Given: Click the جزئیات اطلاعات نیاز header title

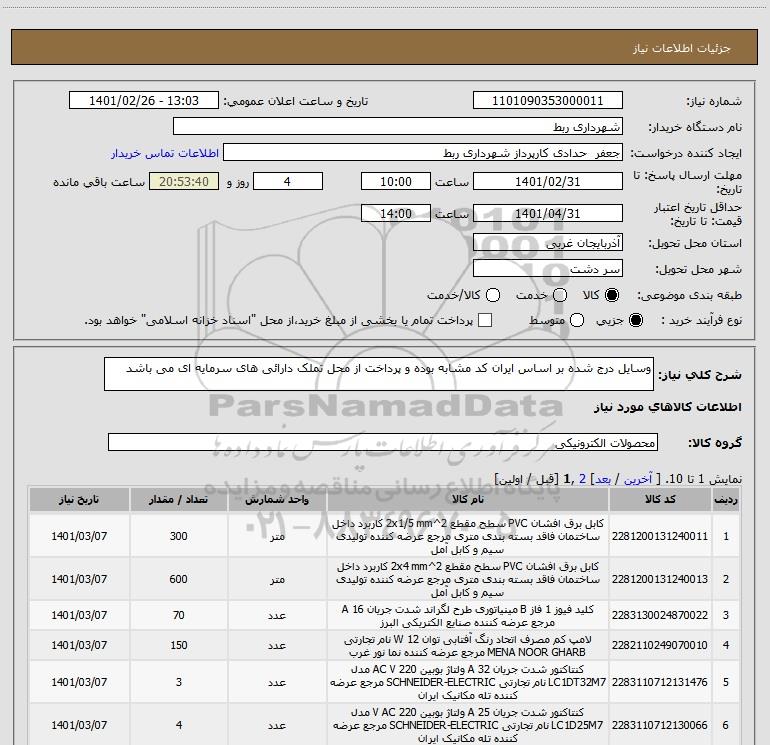Looking at the screenshot, I should pyautogui.click(x=681, y=48).
